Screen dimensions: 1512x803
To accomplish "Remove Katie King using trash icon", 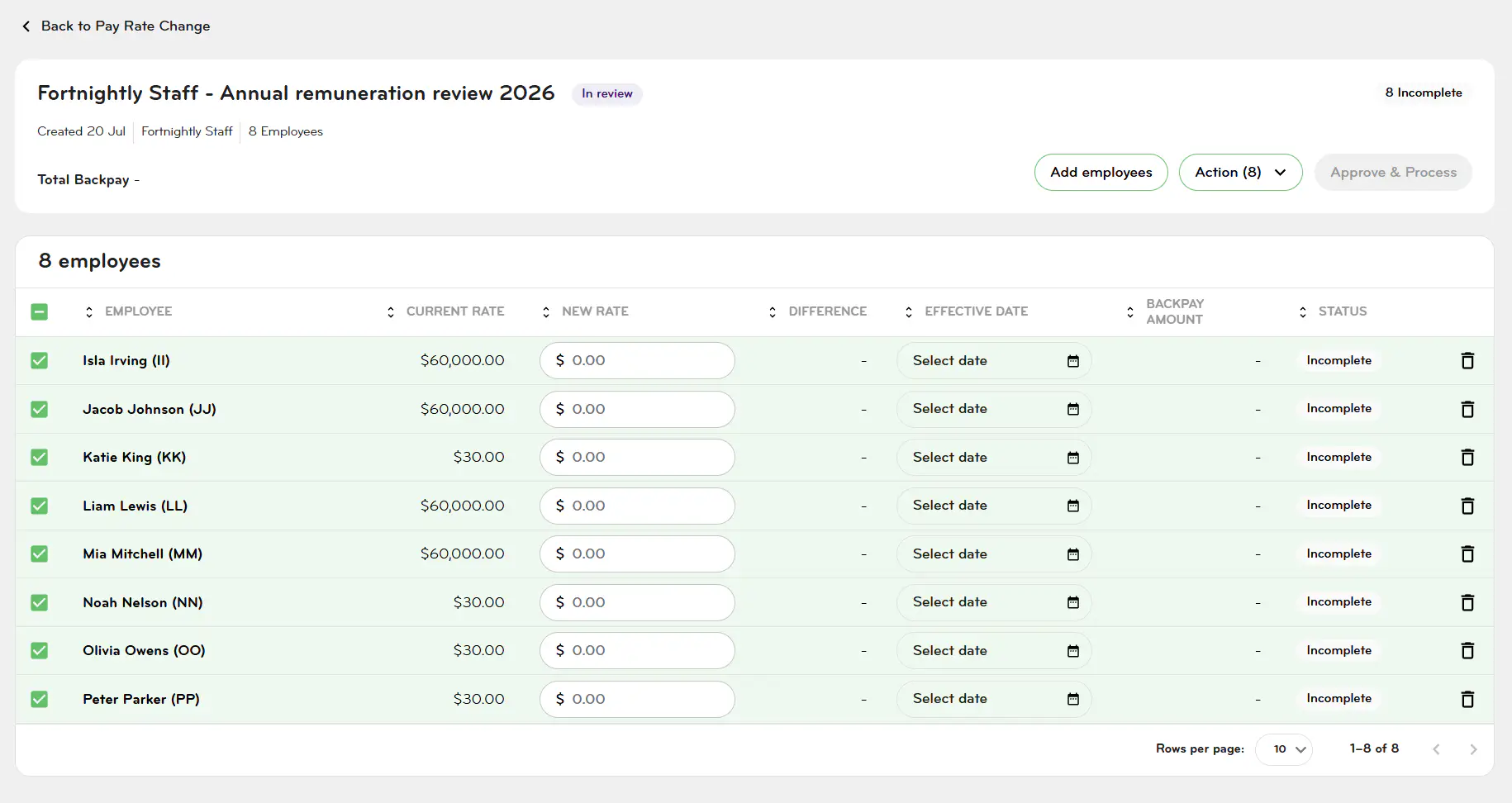I will (x=1467, y=457).
